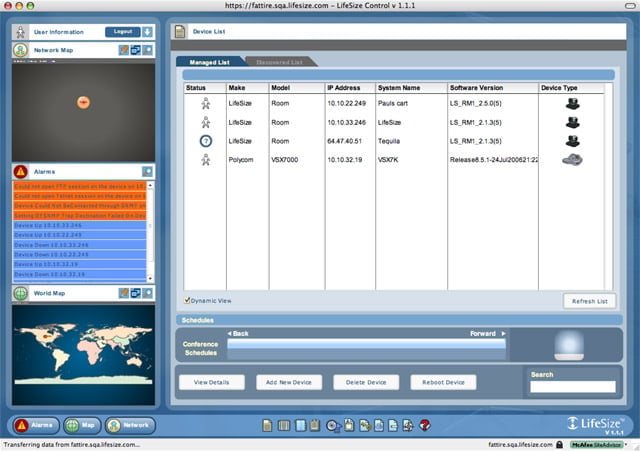Viewport: 640px width, 451px height.
Task: Open the Network button in the bottom bar
Action: [130, 425]
